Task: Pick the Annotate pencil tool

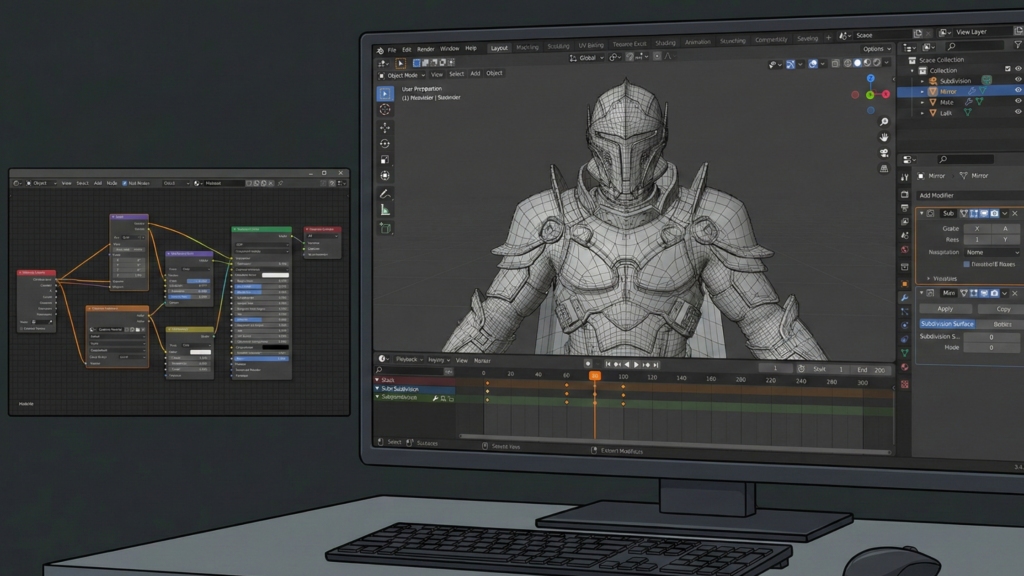Action: (x=385, y=193)
